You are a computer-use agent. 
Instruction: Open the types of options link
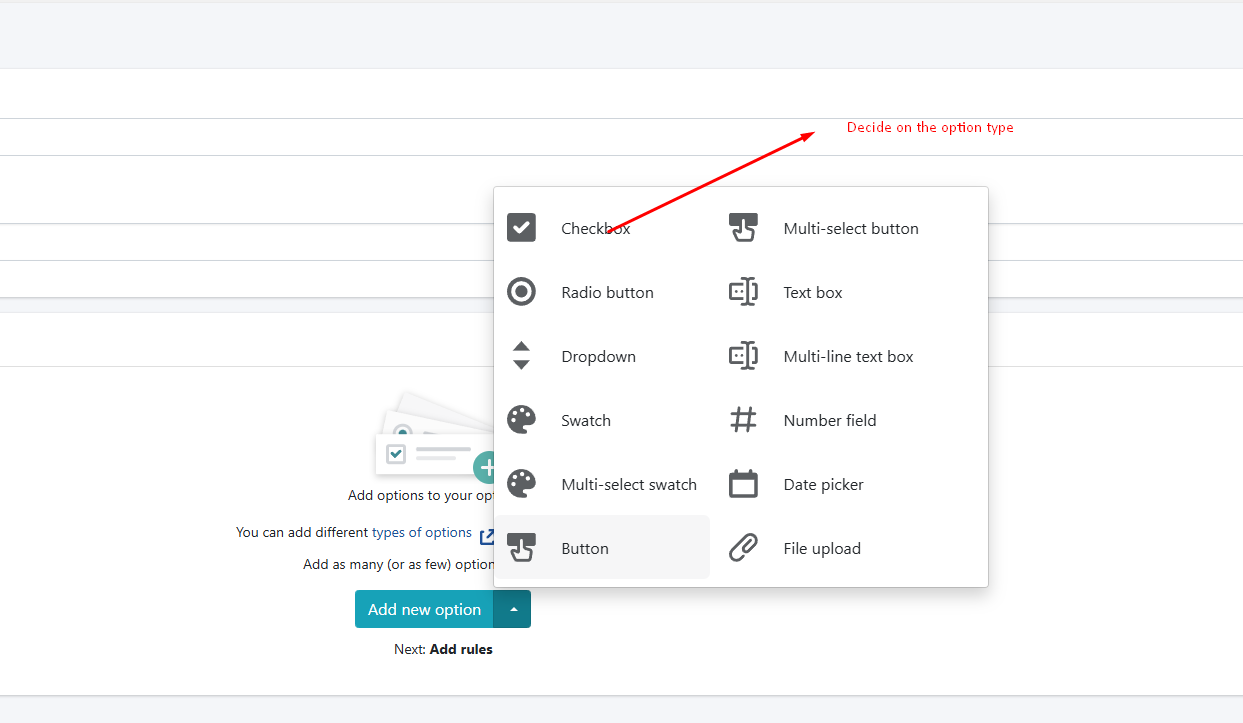click(x=422, y=532)
